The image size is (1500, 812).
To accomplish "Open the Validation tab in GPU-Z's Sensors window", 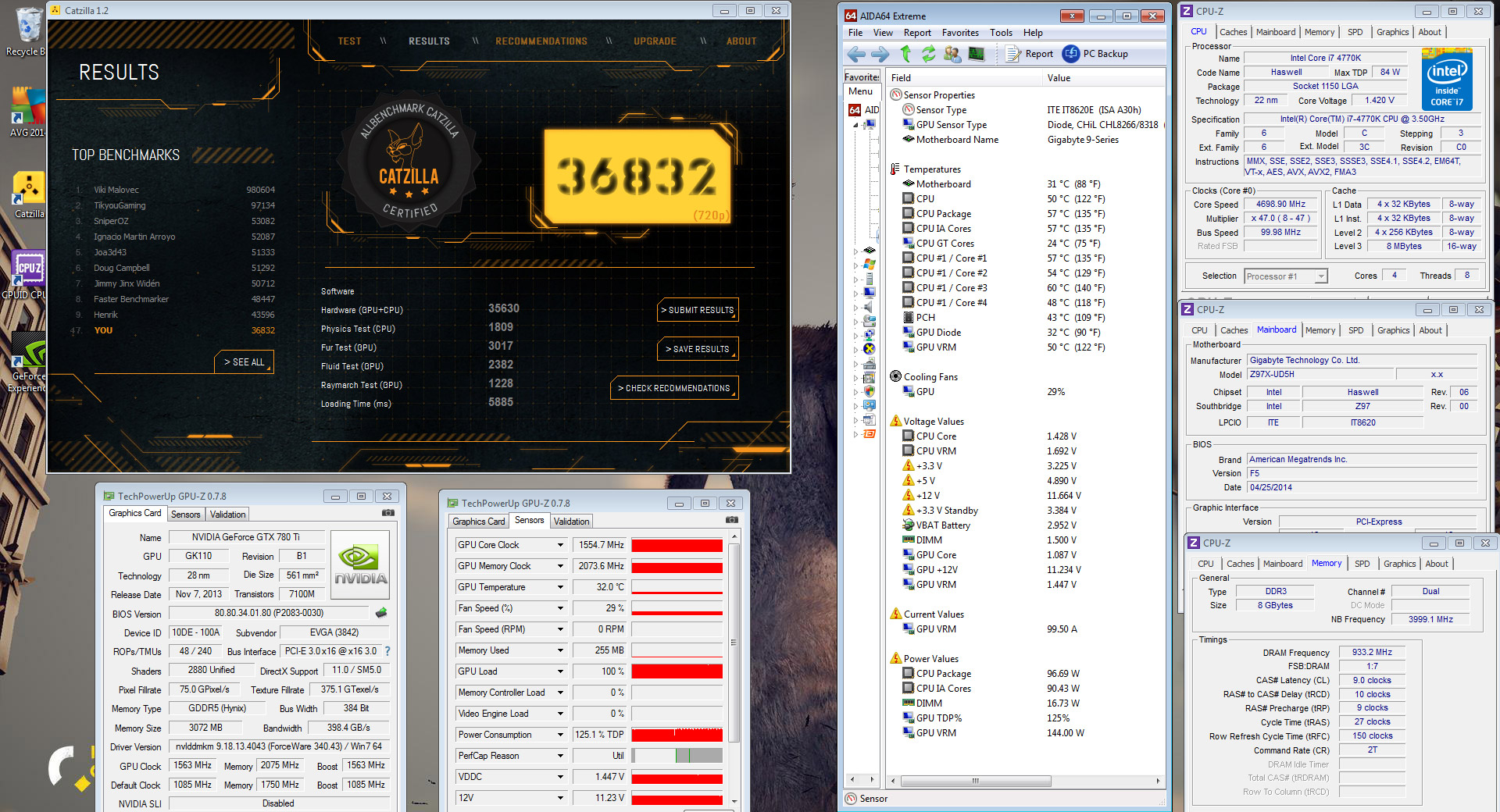I will (x=572, y=522).
